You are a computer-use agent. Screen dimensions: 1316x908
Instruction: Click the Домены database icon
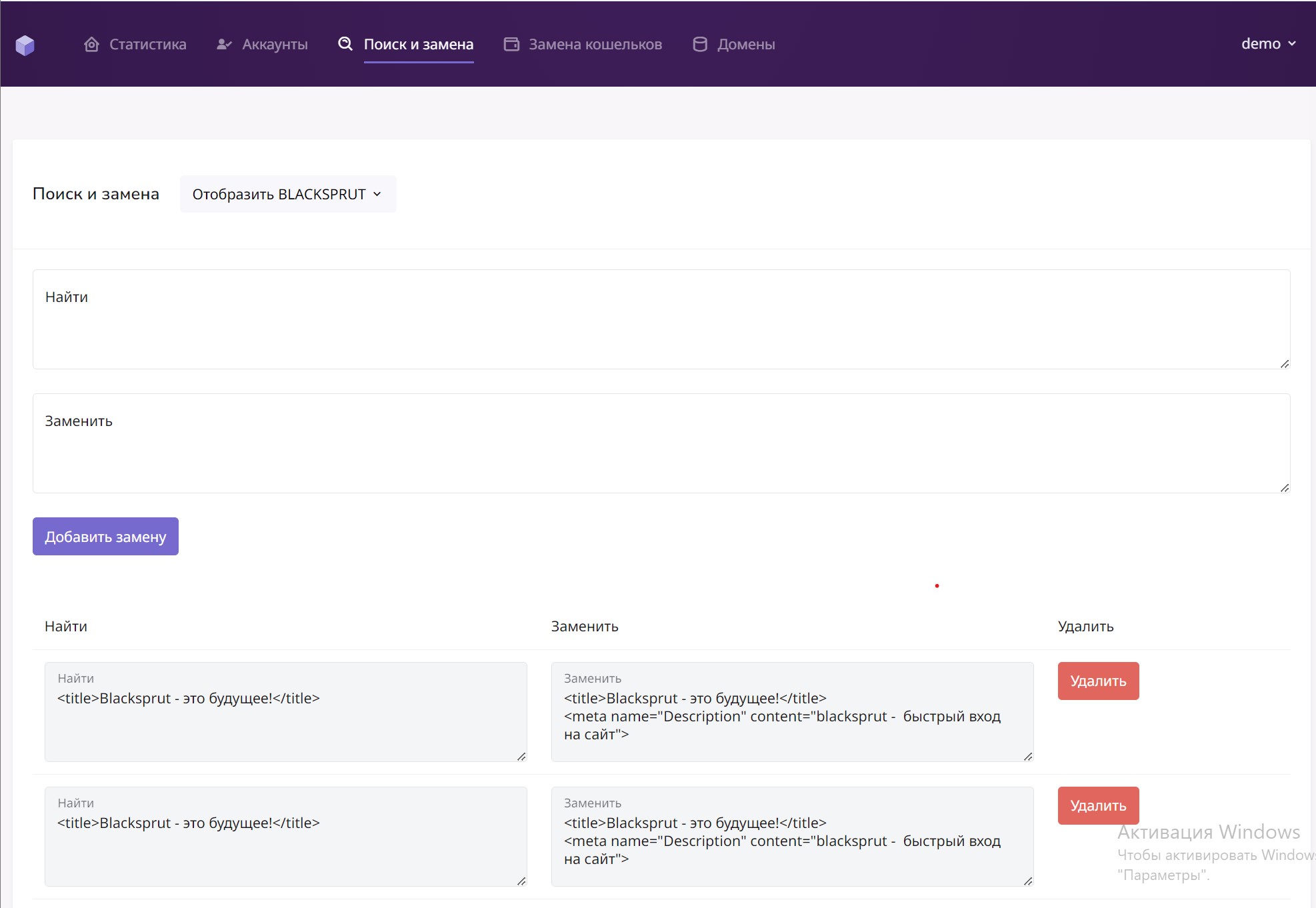click(x=700, y=45)
